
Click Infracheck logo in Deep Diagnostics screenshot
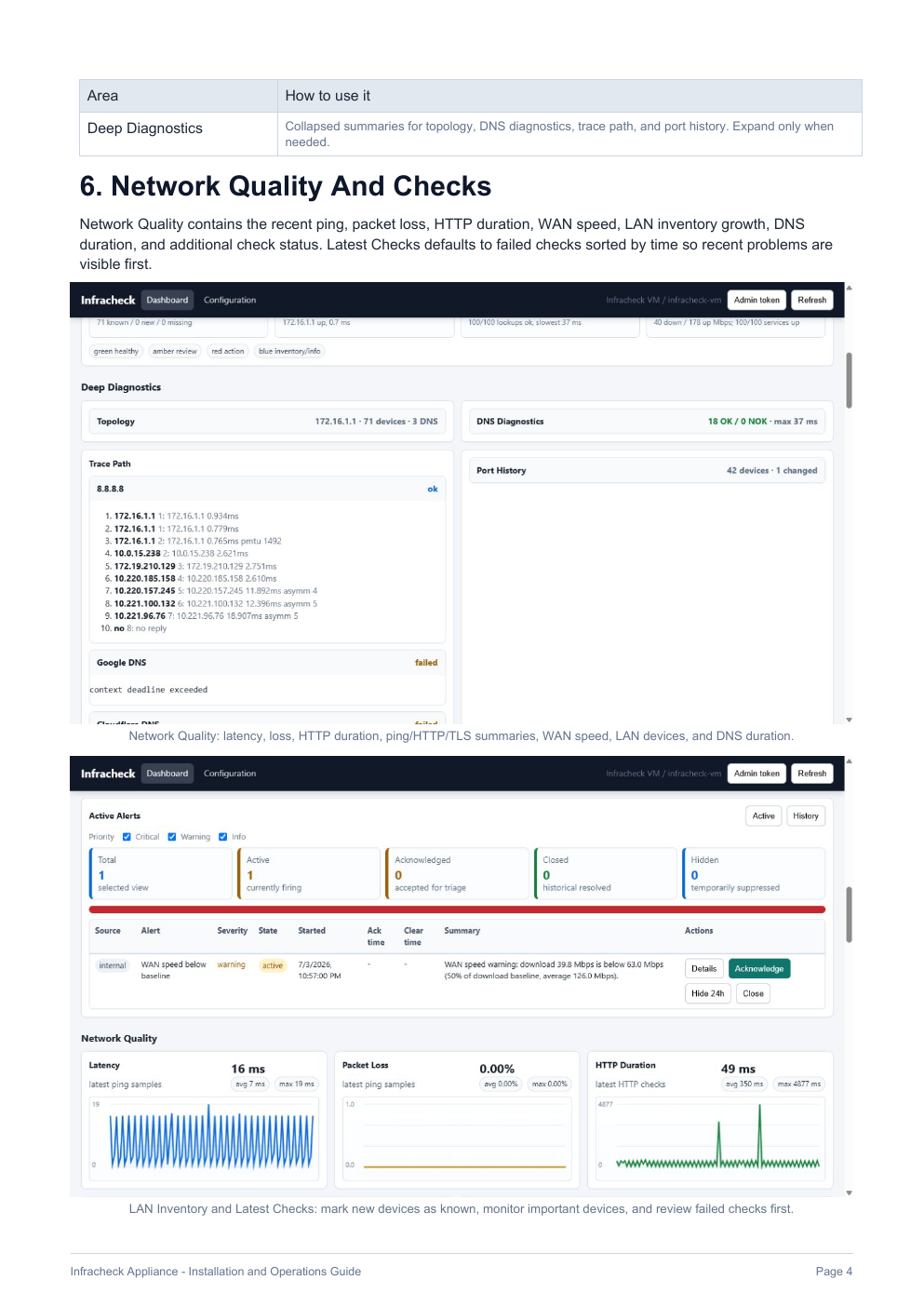pyautogui.click(x=108, y=300)
